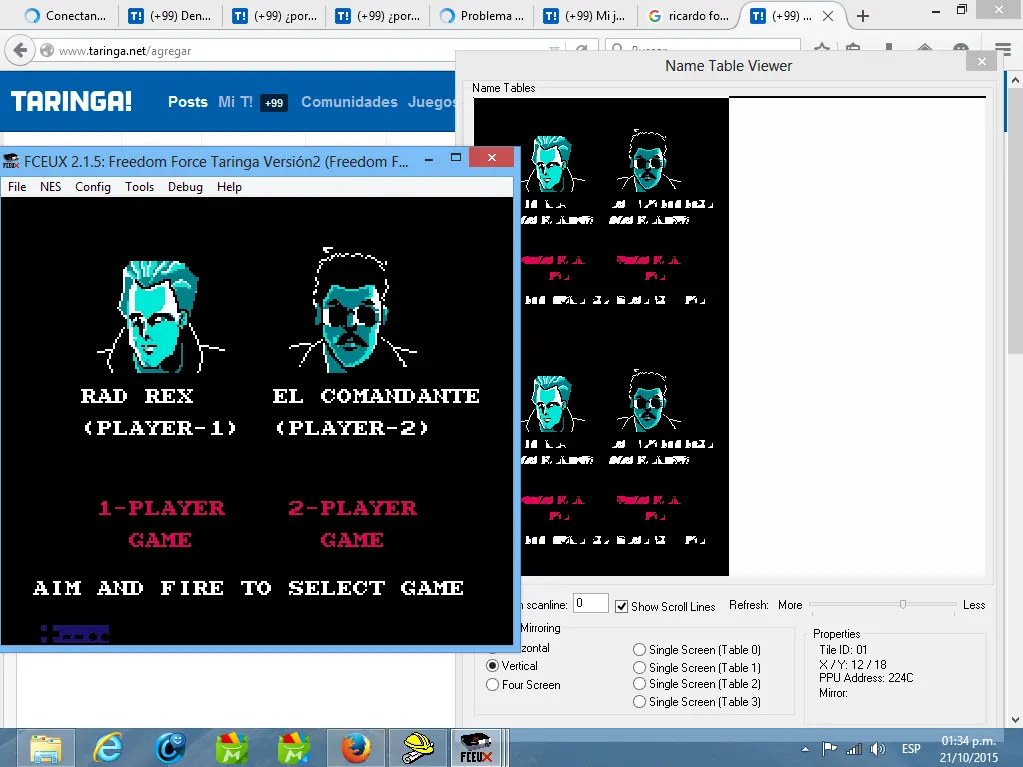The height and width of the screenshot is (767, 1023).
Task: Go back with the browser back arrow
Action: pos(20,50)
